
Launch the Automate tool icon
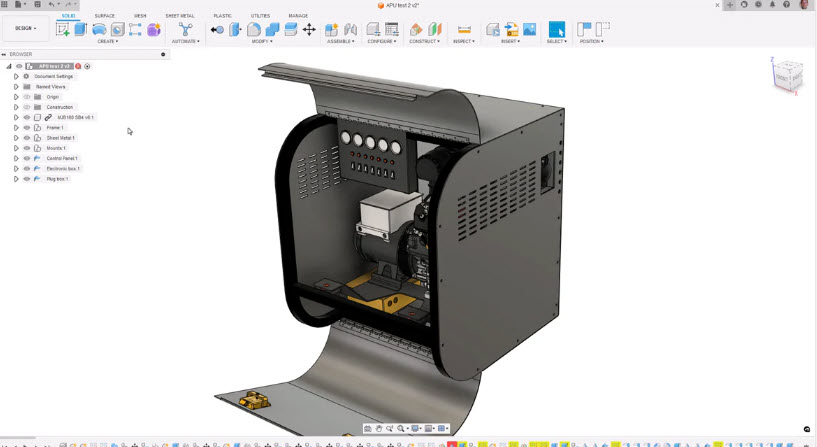point(185,29)
